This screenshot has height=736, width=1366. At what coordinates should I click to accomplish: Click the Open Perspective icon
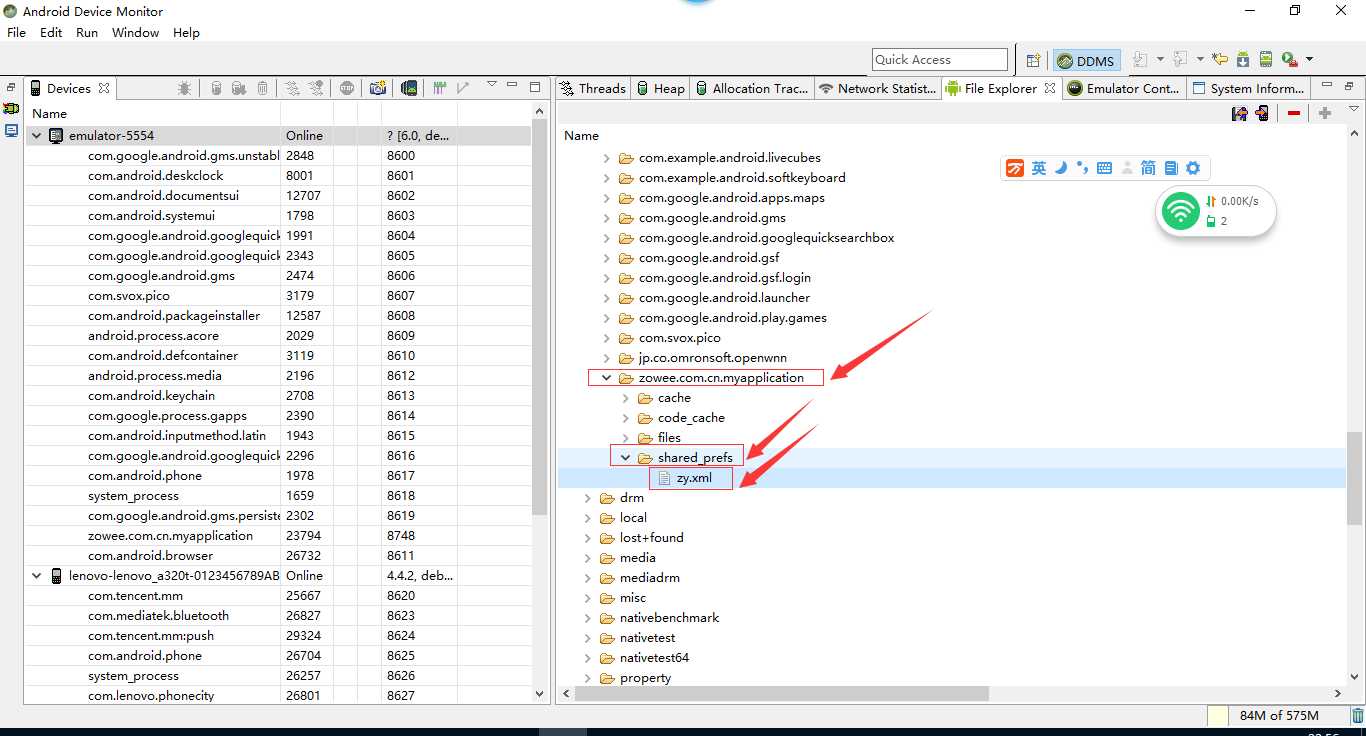[1034, 60]
